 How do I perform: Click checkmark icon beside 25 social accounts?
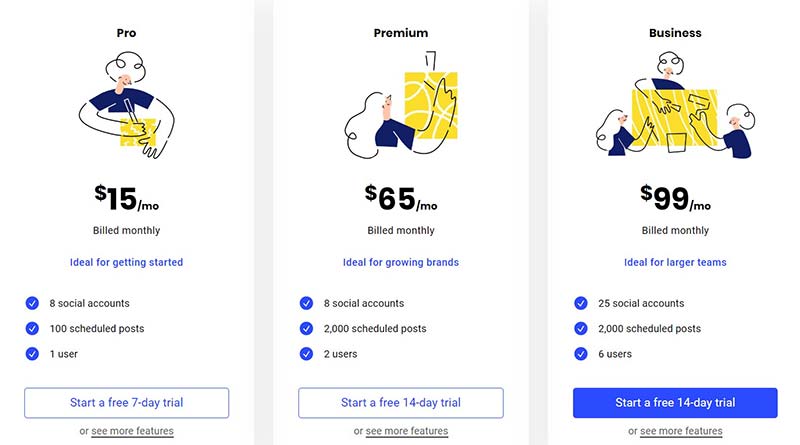[x=581, y=303]
